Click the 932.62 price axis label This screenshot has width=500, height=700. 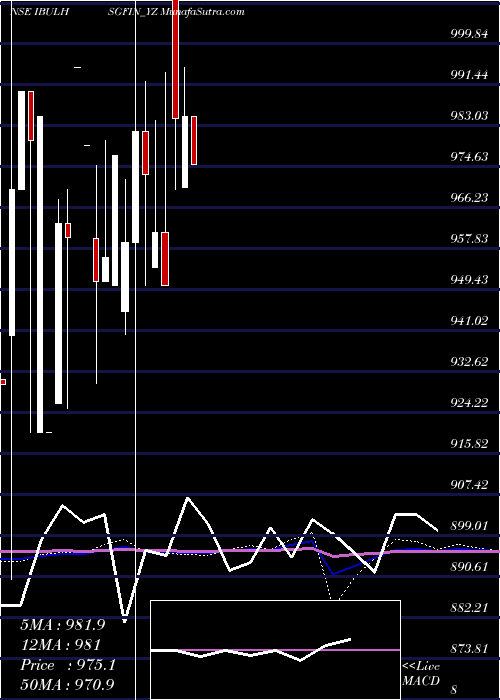tap(469, 362)
